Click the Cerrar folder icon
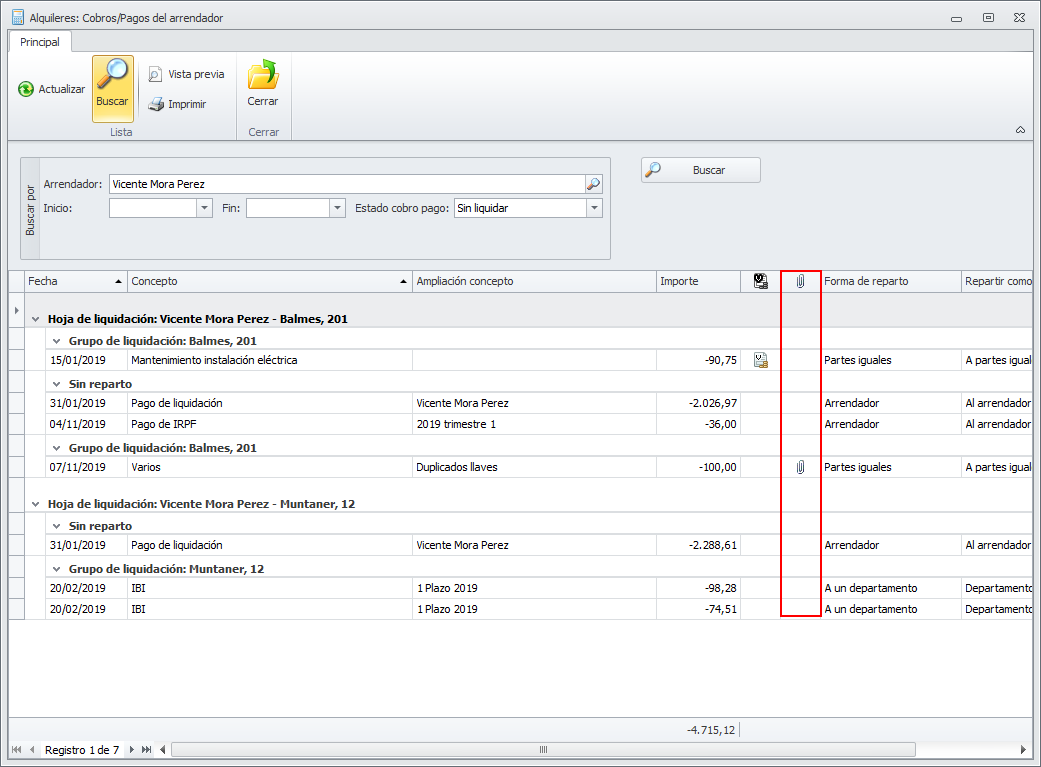The height and width of the screenshot is (767, 1041). 263,77
